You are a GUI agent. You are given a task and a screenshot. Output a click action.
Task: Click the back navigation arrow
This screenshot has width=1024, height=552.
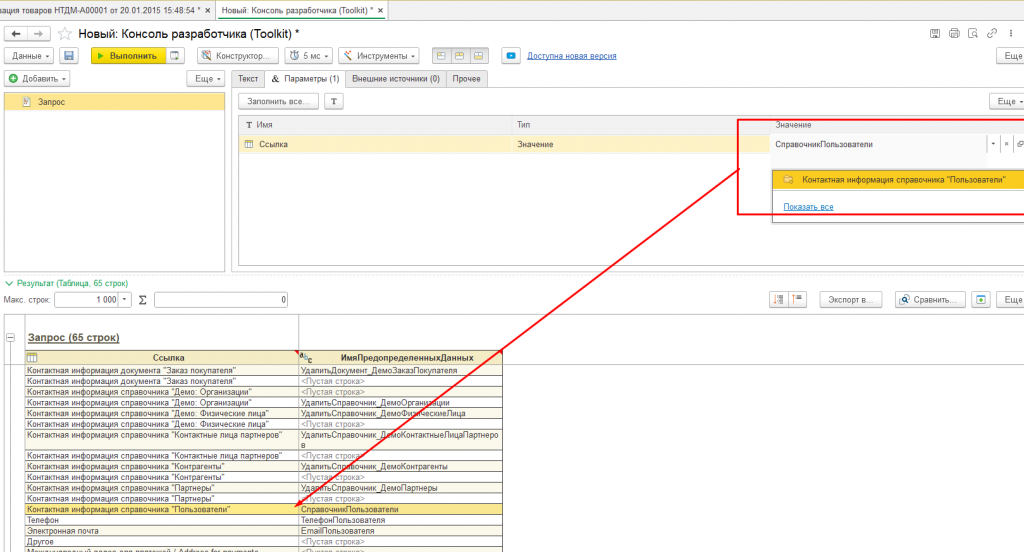pyautogui.click(x=15, y=34)
